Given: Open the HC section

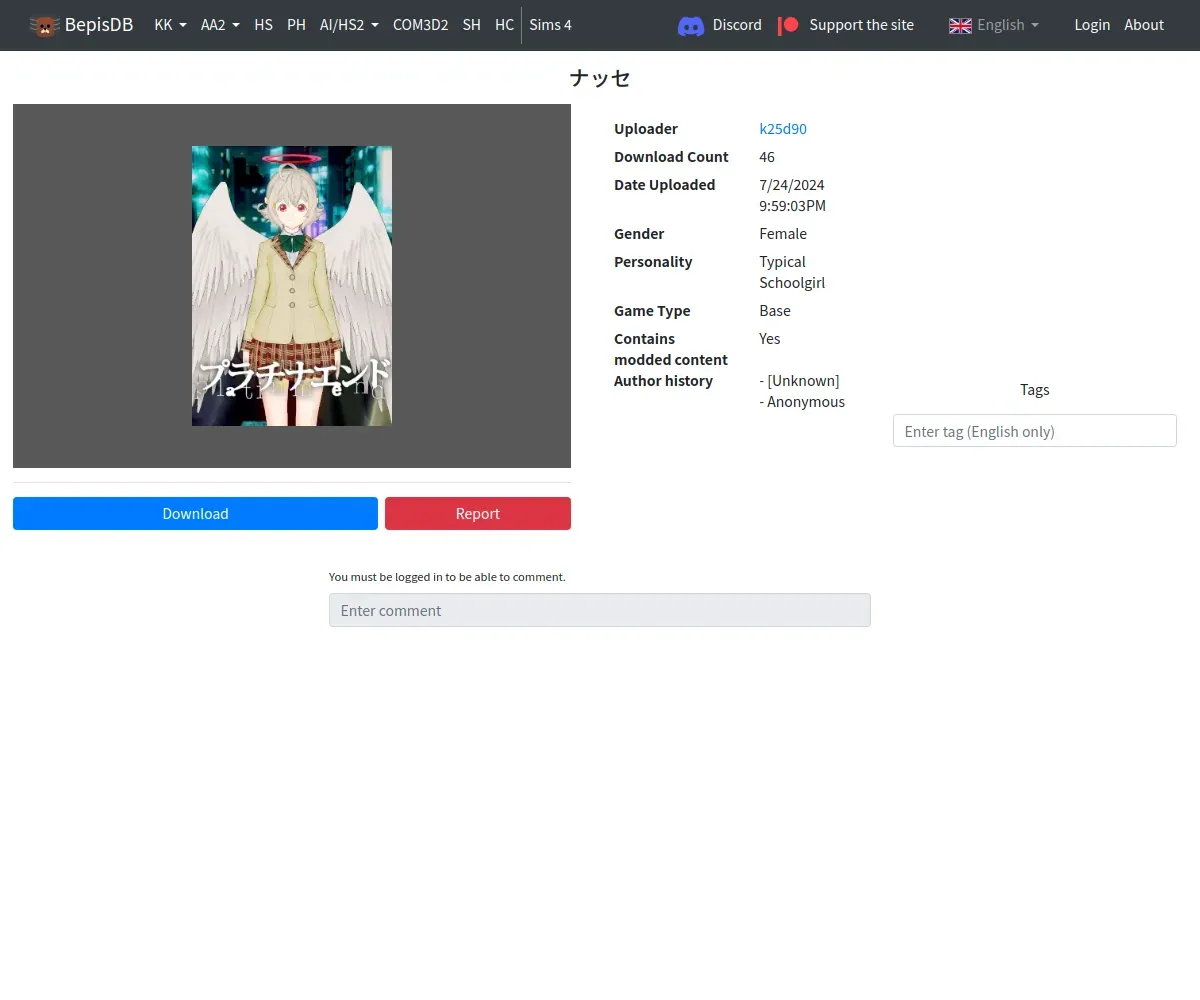Looking at the screenshot, I should click(x=504, y=25).
